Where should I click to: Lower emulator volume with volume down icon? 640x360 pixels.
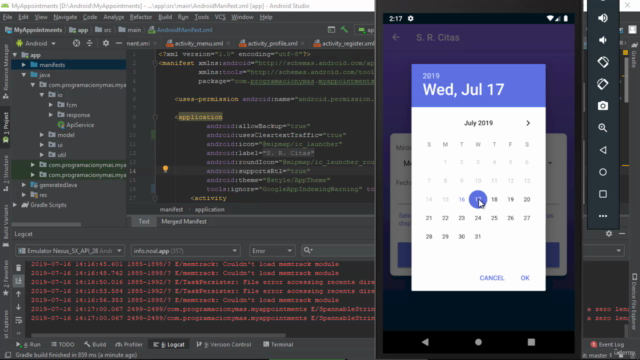(x=603, y=40)
